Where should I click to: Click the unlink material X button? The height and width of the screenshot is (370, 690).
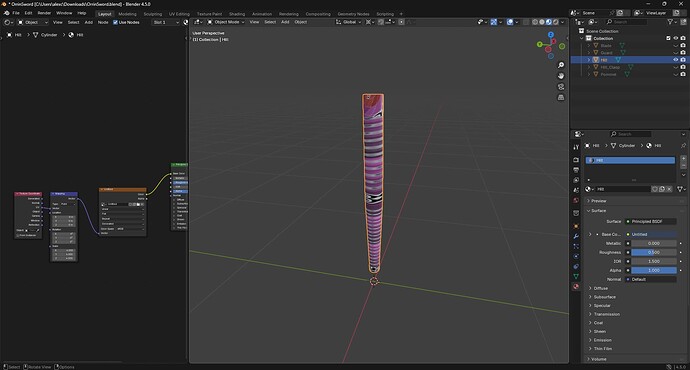[669, 189]
